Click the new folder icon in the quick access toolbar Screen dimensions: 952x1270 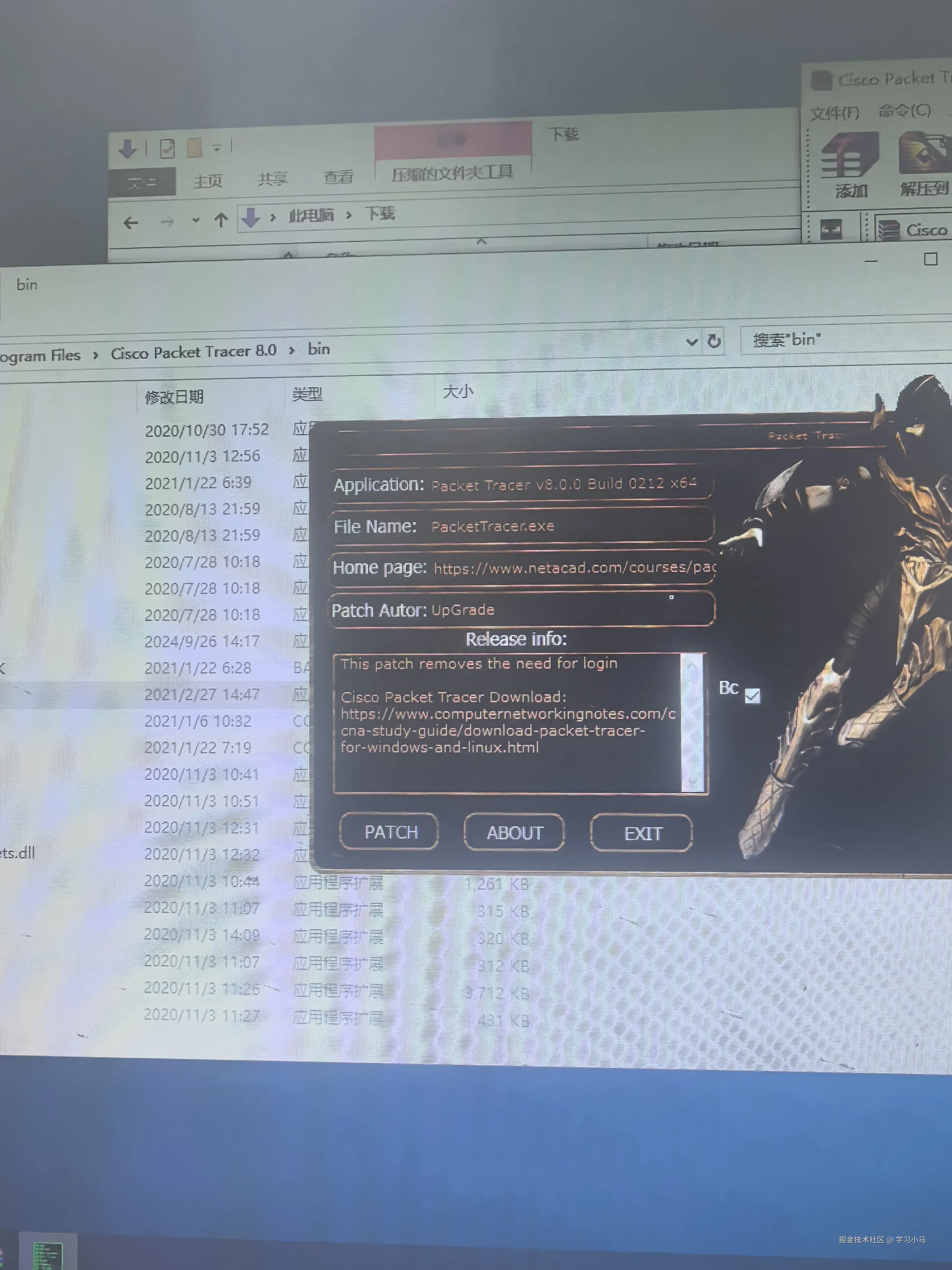click(195, 147)
